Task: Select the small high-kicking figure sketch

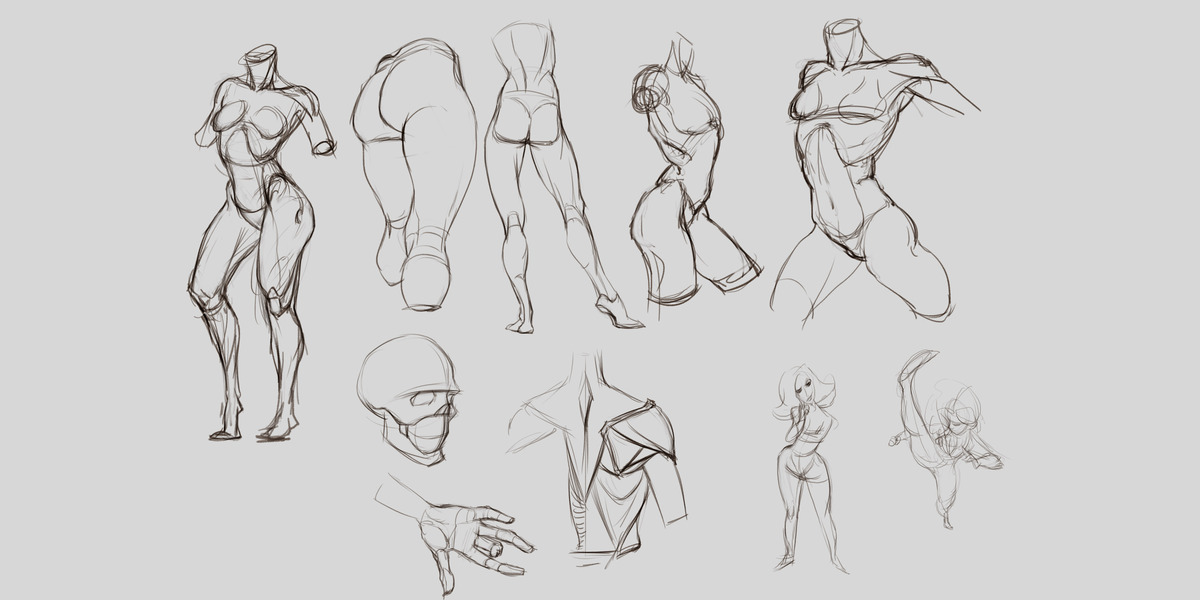Action: (x=944, y=437)
